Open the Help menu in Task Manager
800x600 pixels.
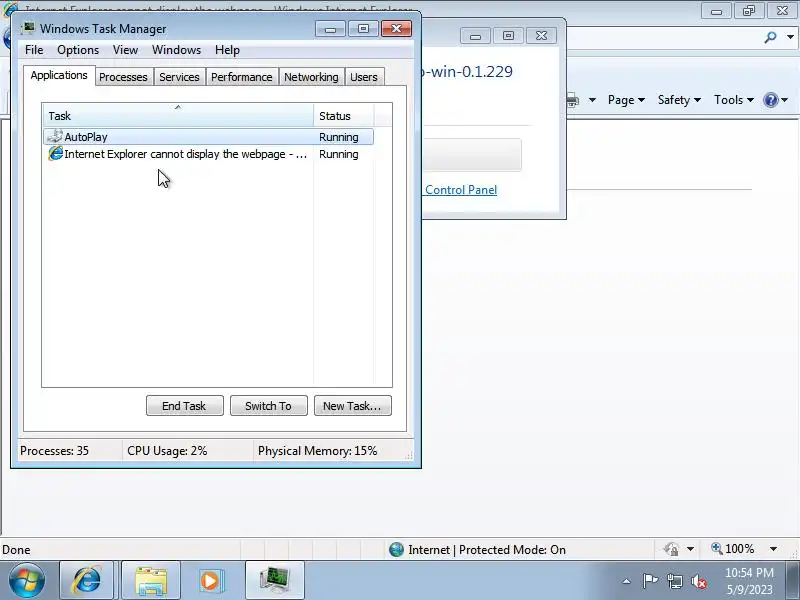[x=227, y=50]
